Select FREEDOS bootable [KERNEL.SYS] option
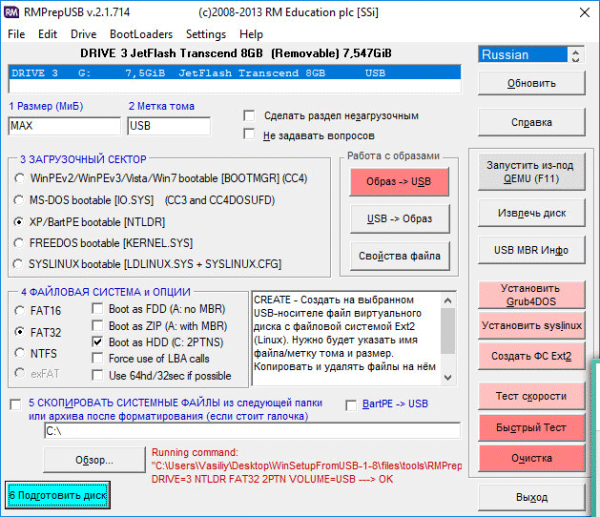 [x=18, y=243]
